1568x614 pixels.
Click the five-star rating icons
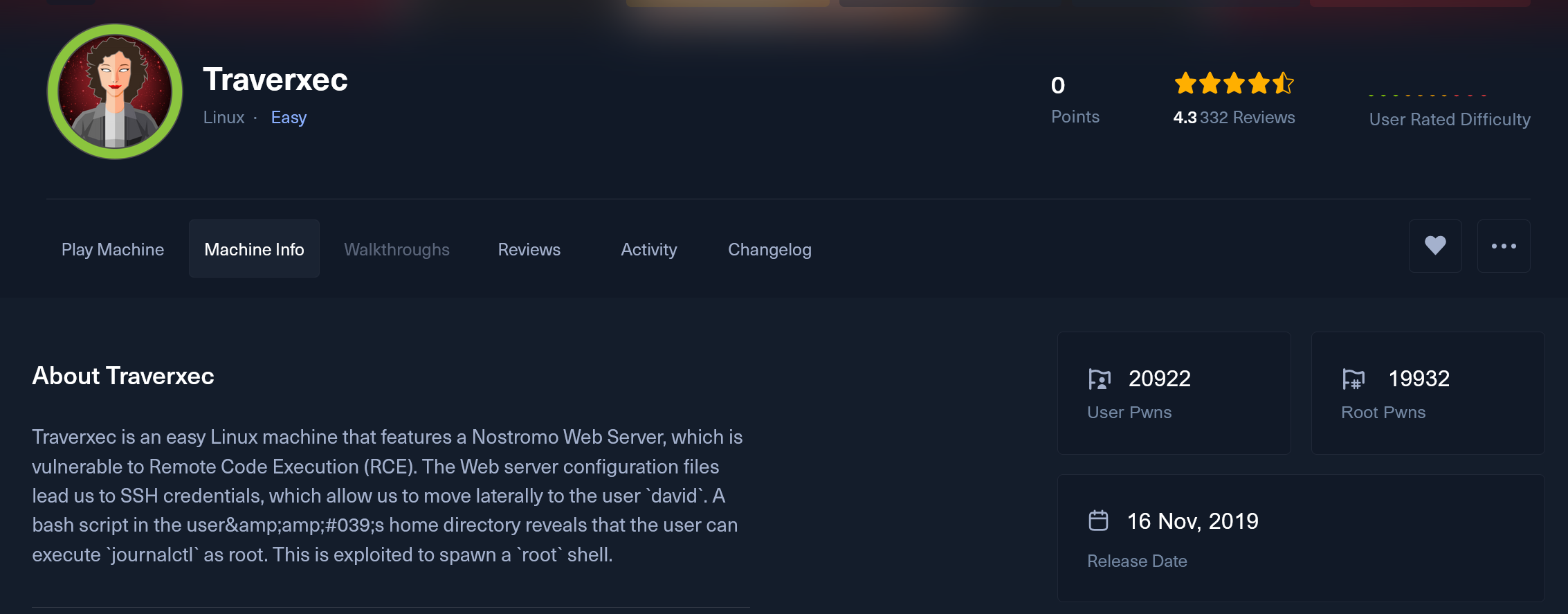pyautogui.click(x=1234, y=84)
